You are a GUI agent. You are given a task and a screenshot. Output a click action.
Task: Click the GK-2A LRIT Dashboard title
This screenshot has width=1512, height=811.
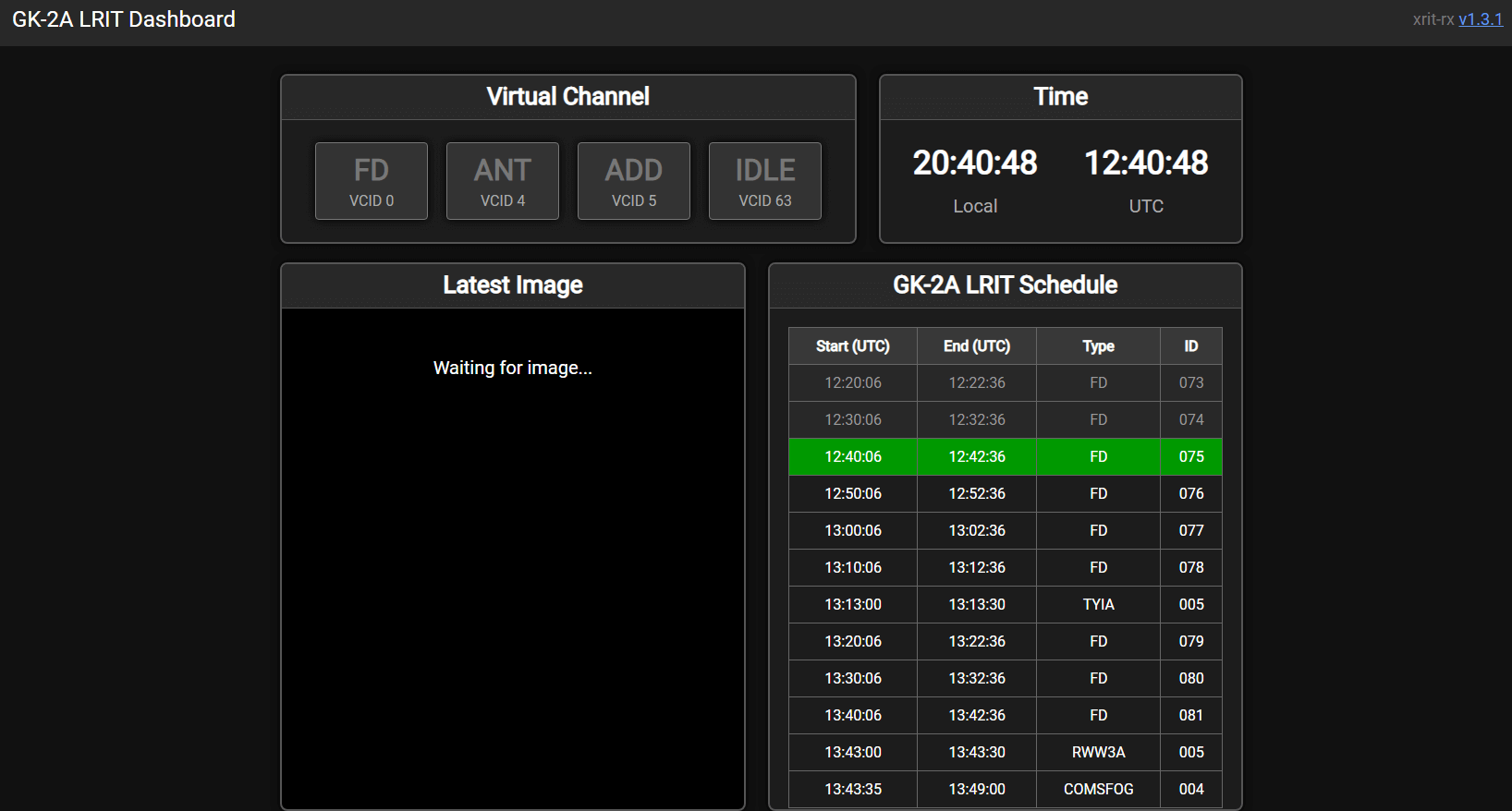124,19
